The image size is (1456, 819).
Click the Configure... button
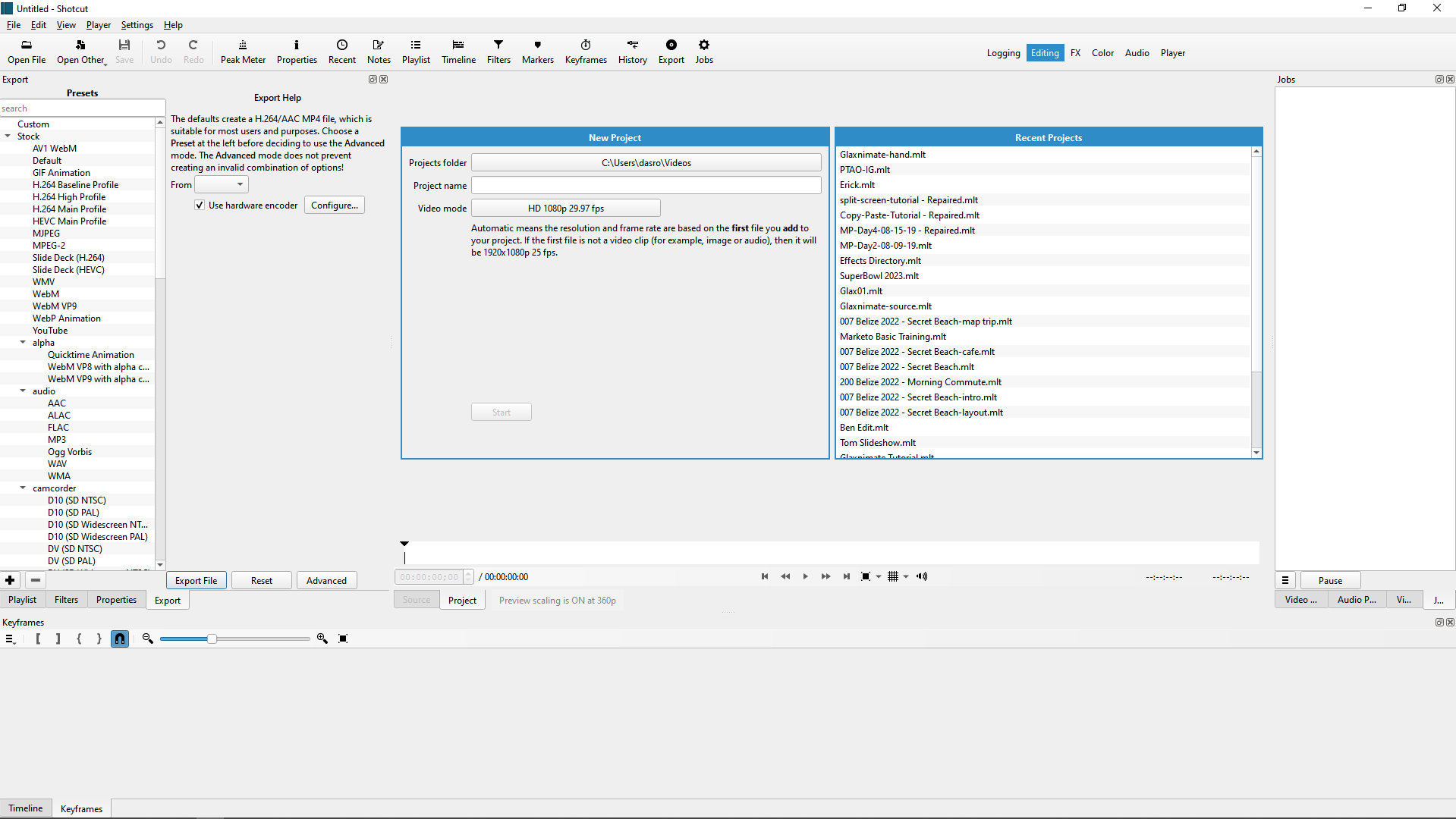335,206
